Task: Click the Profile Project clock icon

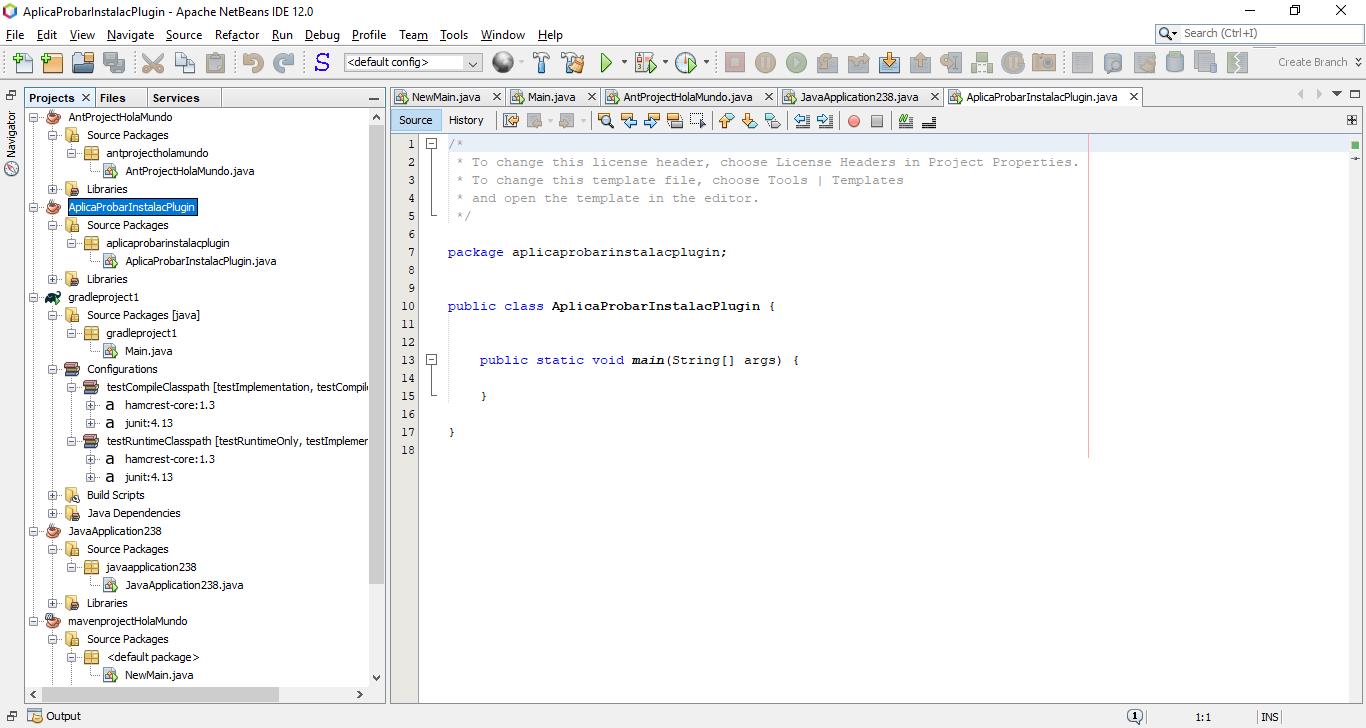Action: pos(686,62)
